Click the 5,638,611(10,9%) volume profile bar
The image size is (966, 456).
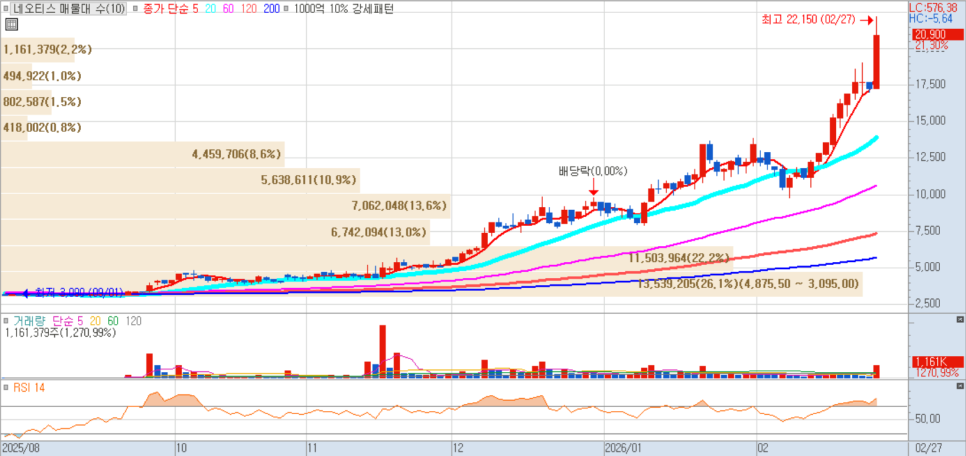coord(180,179)
